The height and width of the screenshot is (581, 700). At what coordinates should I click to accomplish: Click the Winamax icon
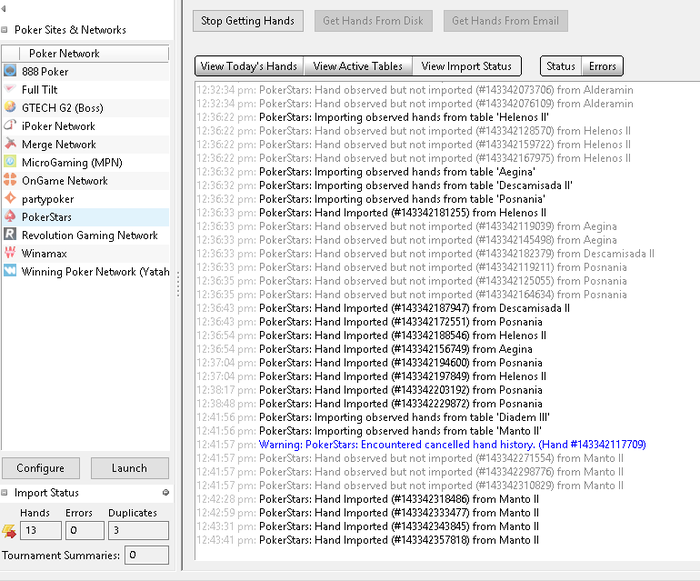coord(10,253)
